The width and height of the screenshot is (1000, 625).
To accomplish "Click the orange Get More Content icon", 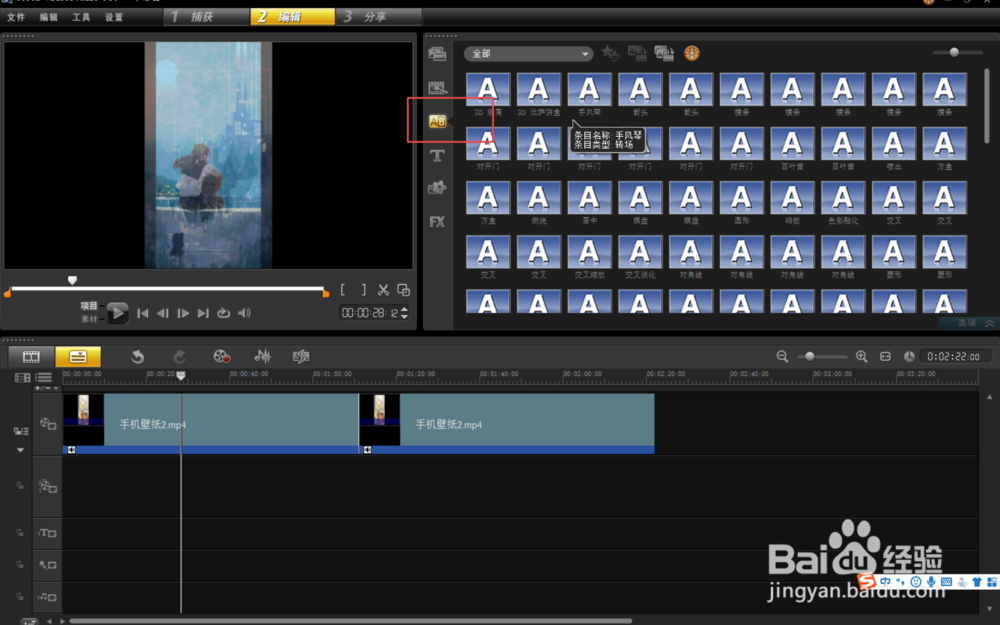I will coord(692,53).
